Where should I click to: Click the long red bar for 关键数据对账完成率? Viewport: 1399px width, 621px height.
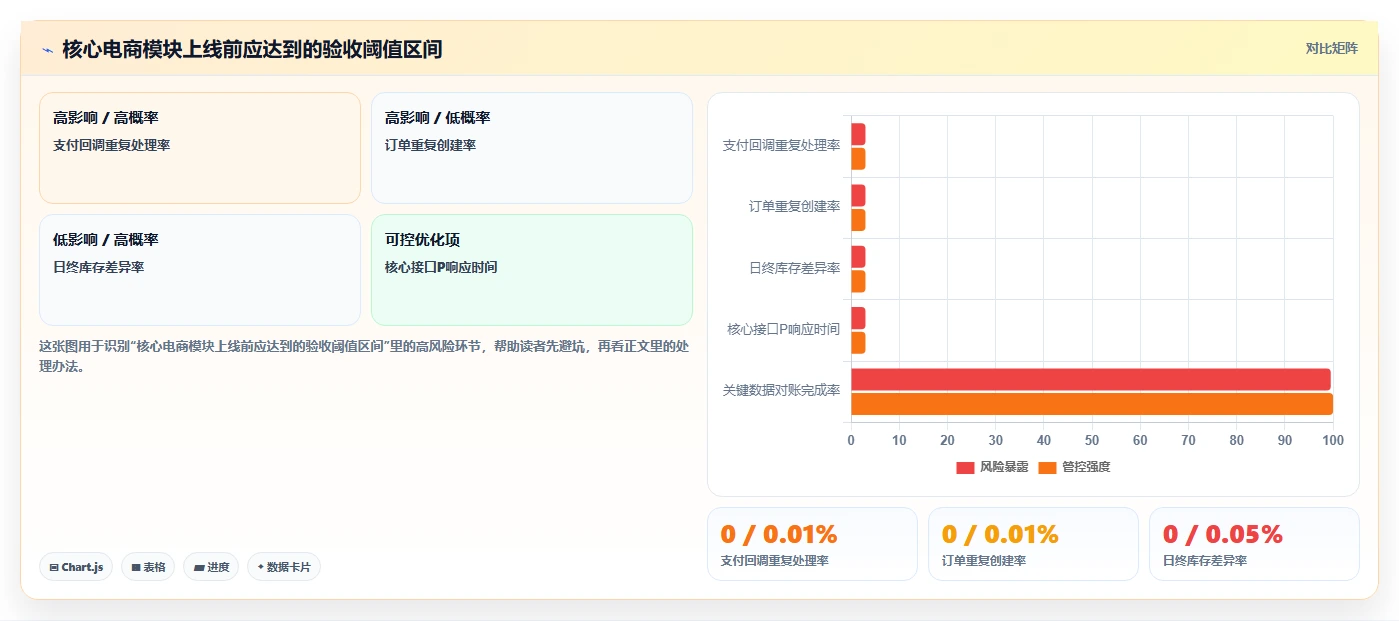click(1091, 379)
